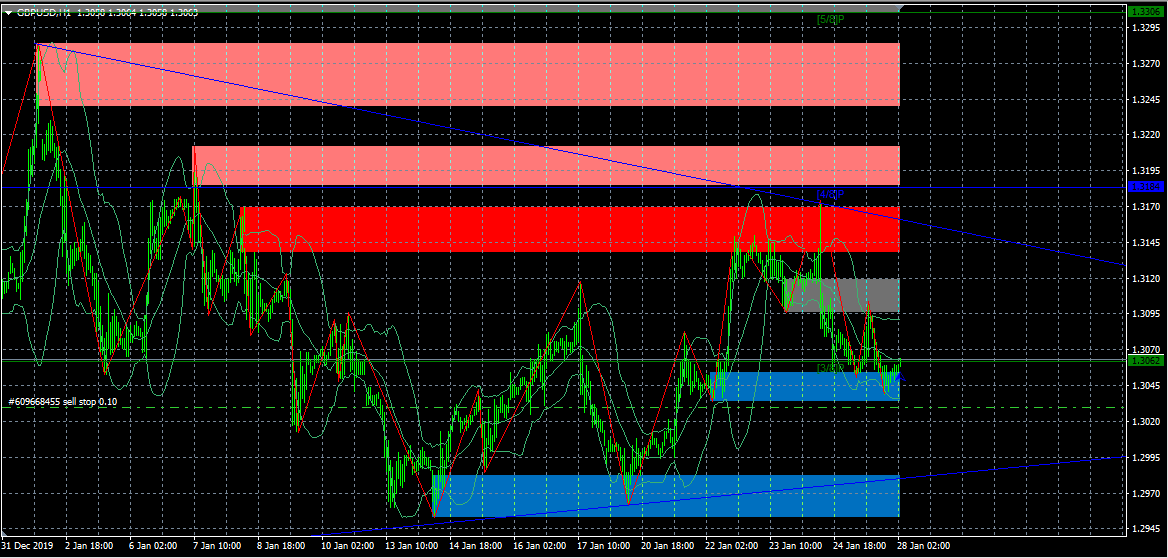Click the 22 Jan 02:00 time label
This screenshot has height=558, width=1168.
(x=732, y=545)
